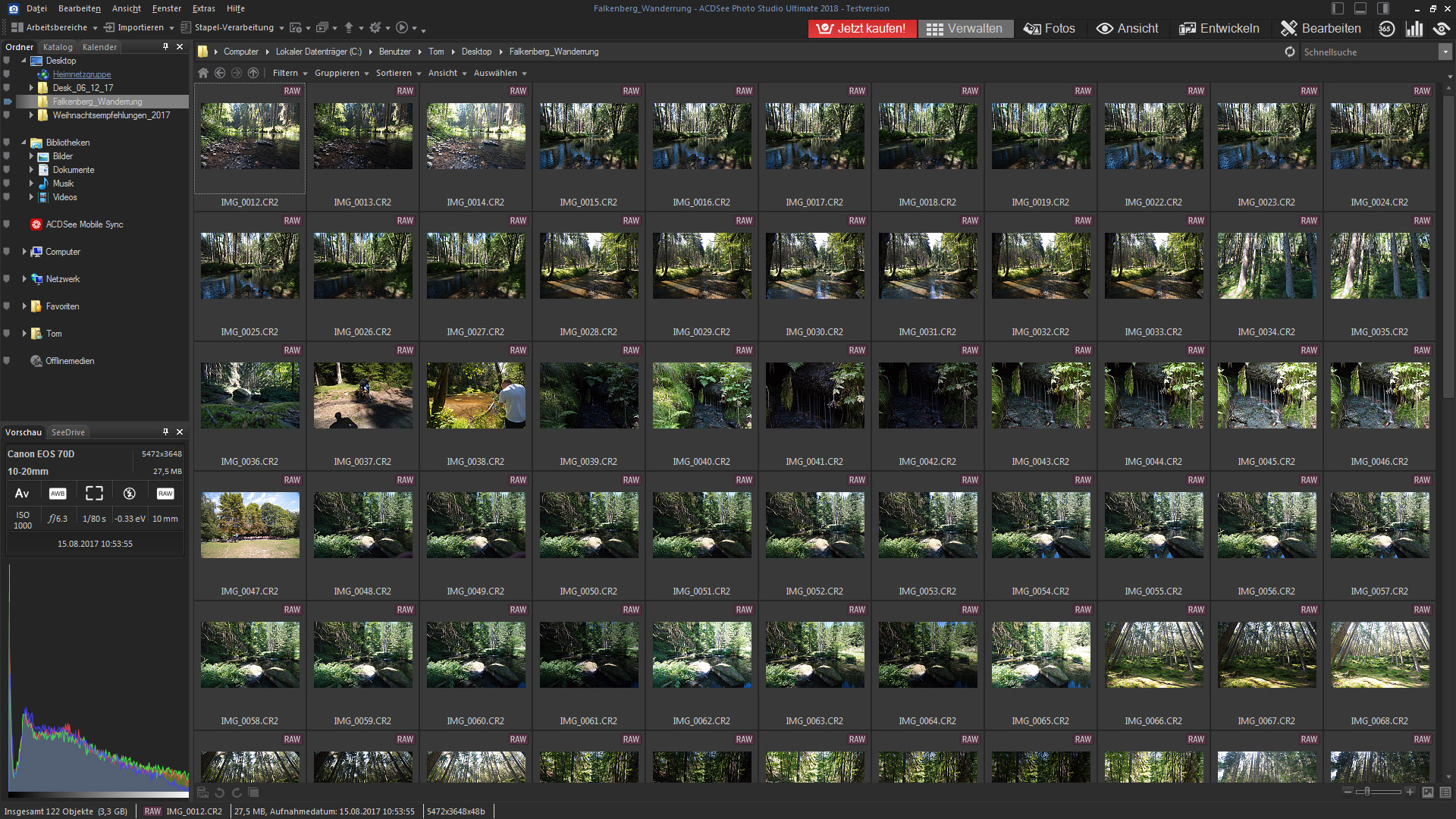The width and height of the screenshot is (1456, 819).
Task: Switch to thumbnail view icon at bottom right
Action: pyautogui.click(x=1428, y=792)
